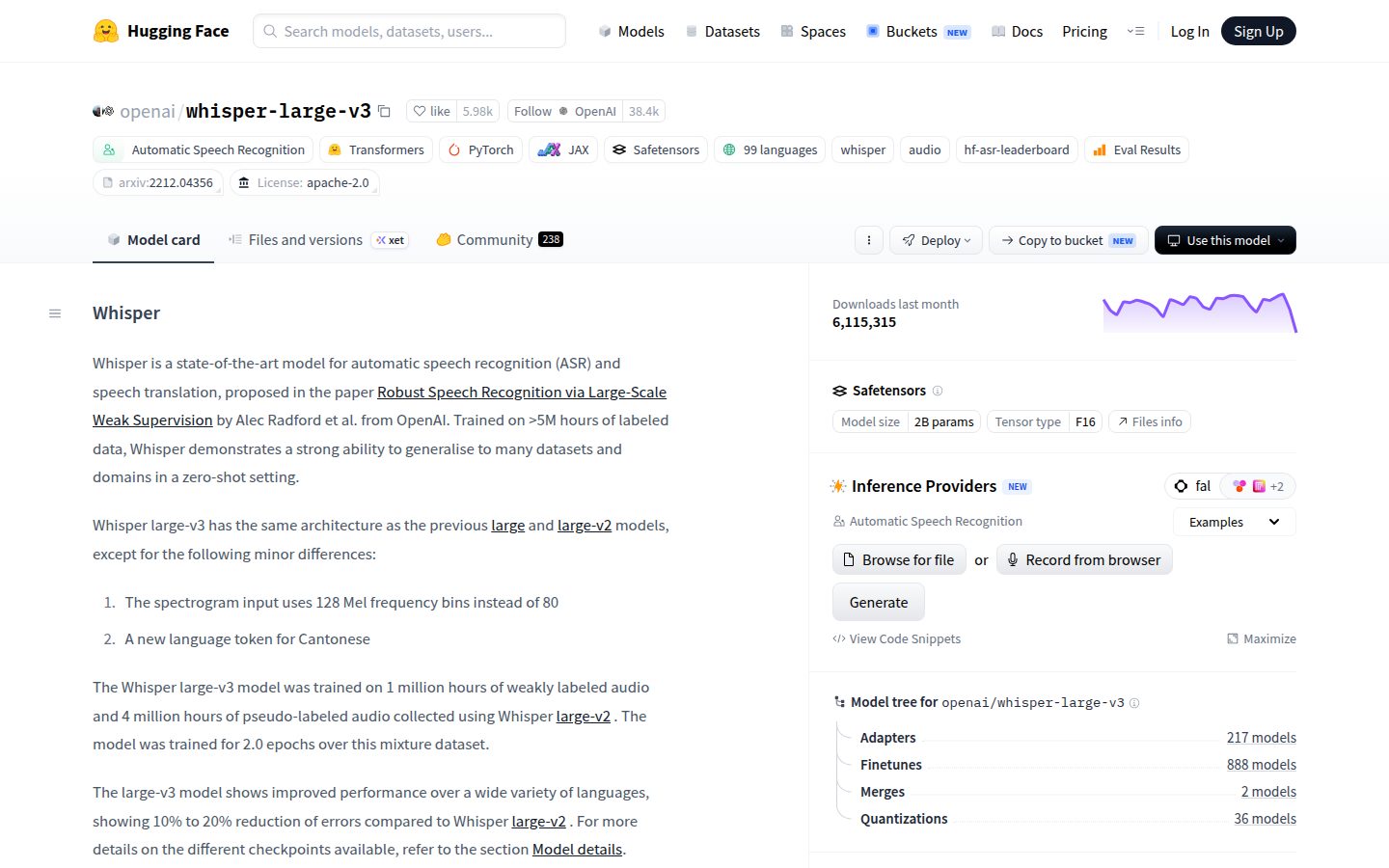Viewport: 1389px width, 868px height.
Task: Click the 5.98k likes count
Action: click(x=477, y=111)
